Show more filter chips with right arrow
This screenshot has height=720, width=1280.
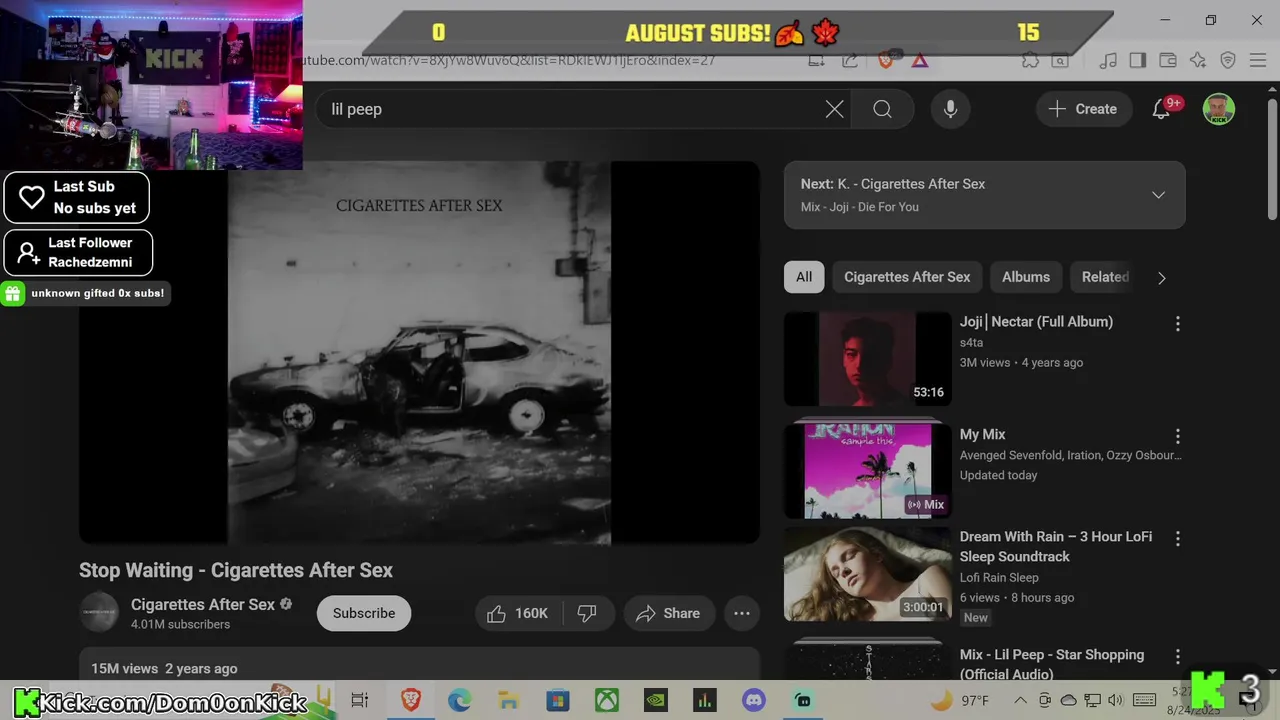pos(1161,278)
